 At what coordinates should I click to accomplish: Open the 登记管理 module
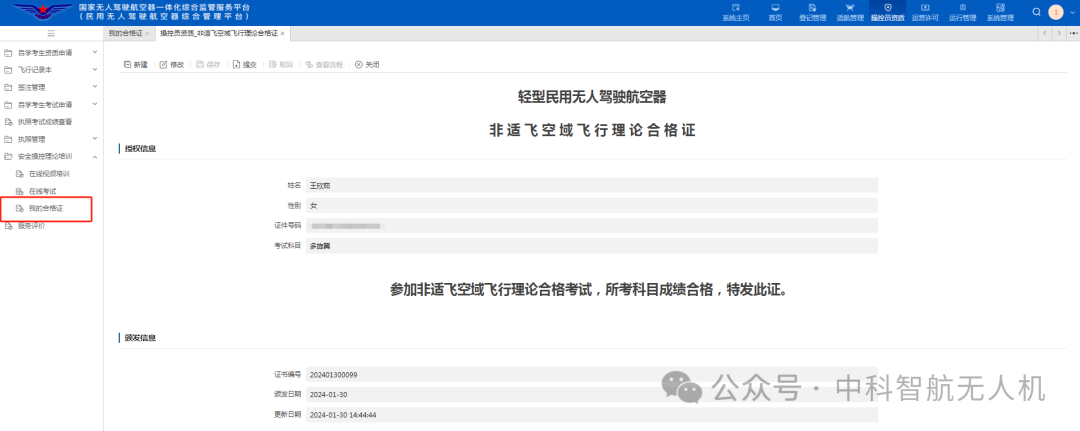point(813,12)
